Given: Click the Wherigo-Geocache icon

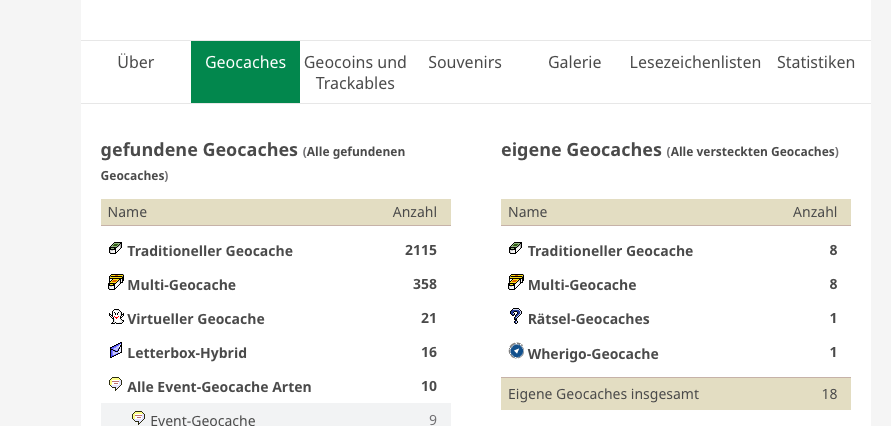Looking at the screenshot, I should tap(516, 351).
